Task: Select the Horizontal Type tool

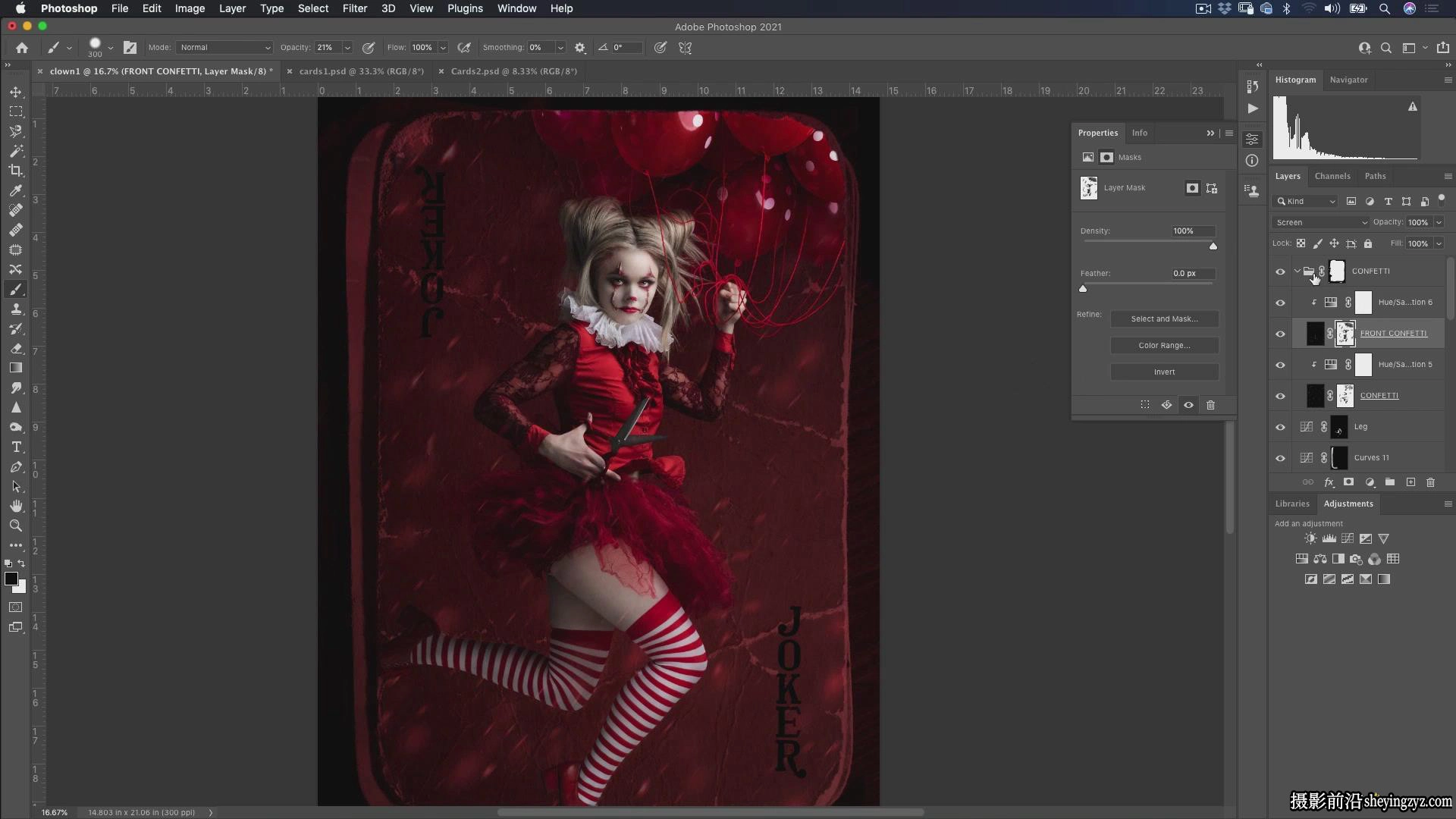Action: click(x=16, y=447)
